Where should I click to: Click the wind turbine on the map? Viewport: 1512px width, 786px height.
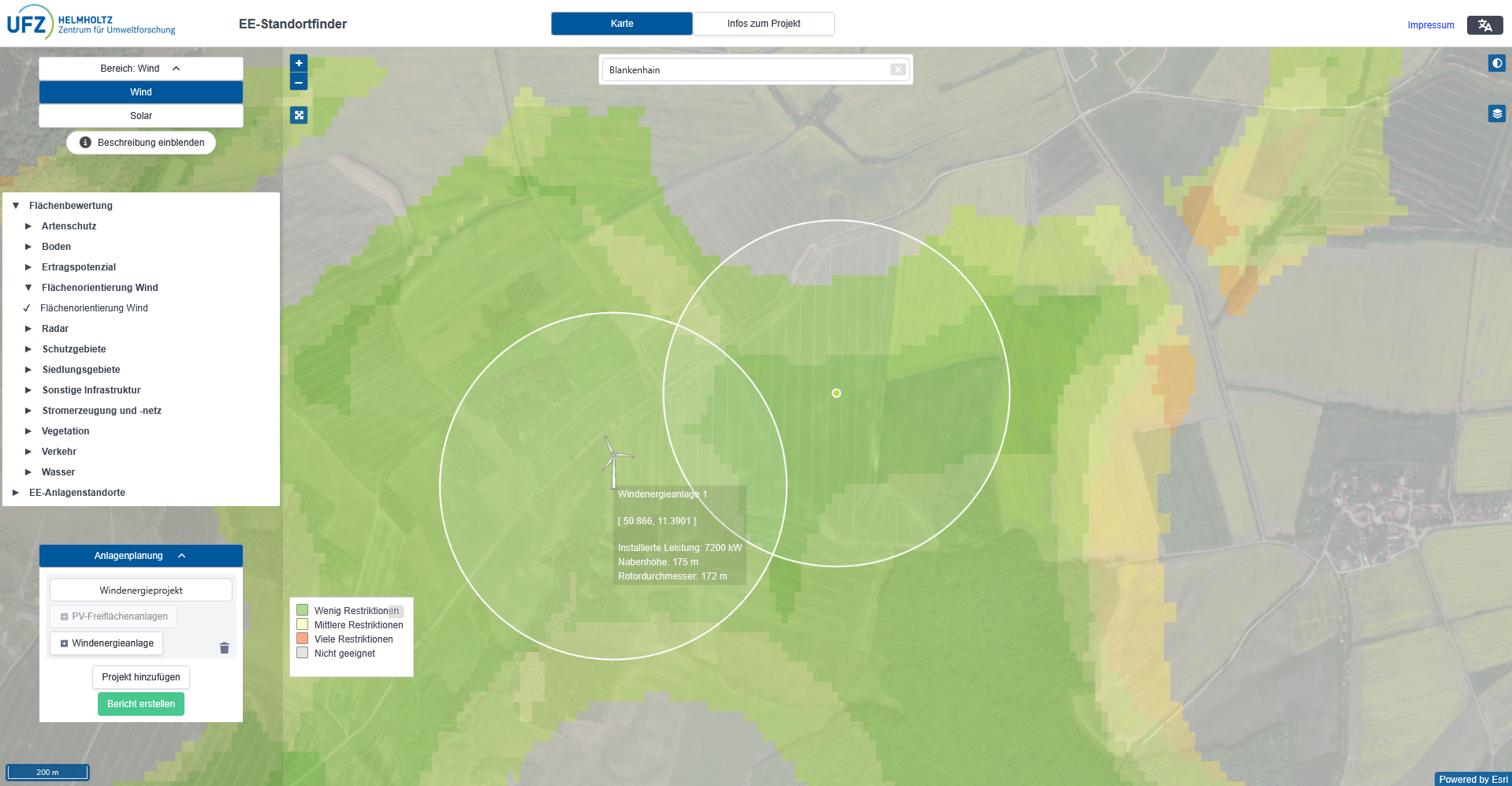point(614,463)
